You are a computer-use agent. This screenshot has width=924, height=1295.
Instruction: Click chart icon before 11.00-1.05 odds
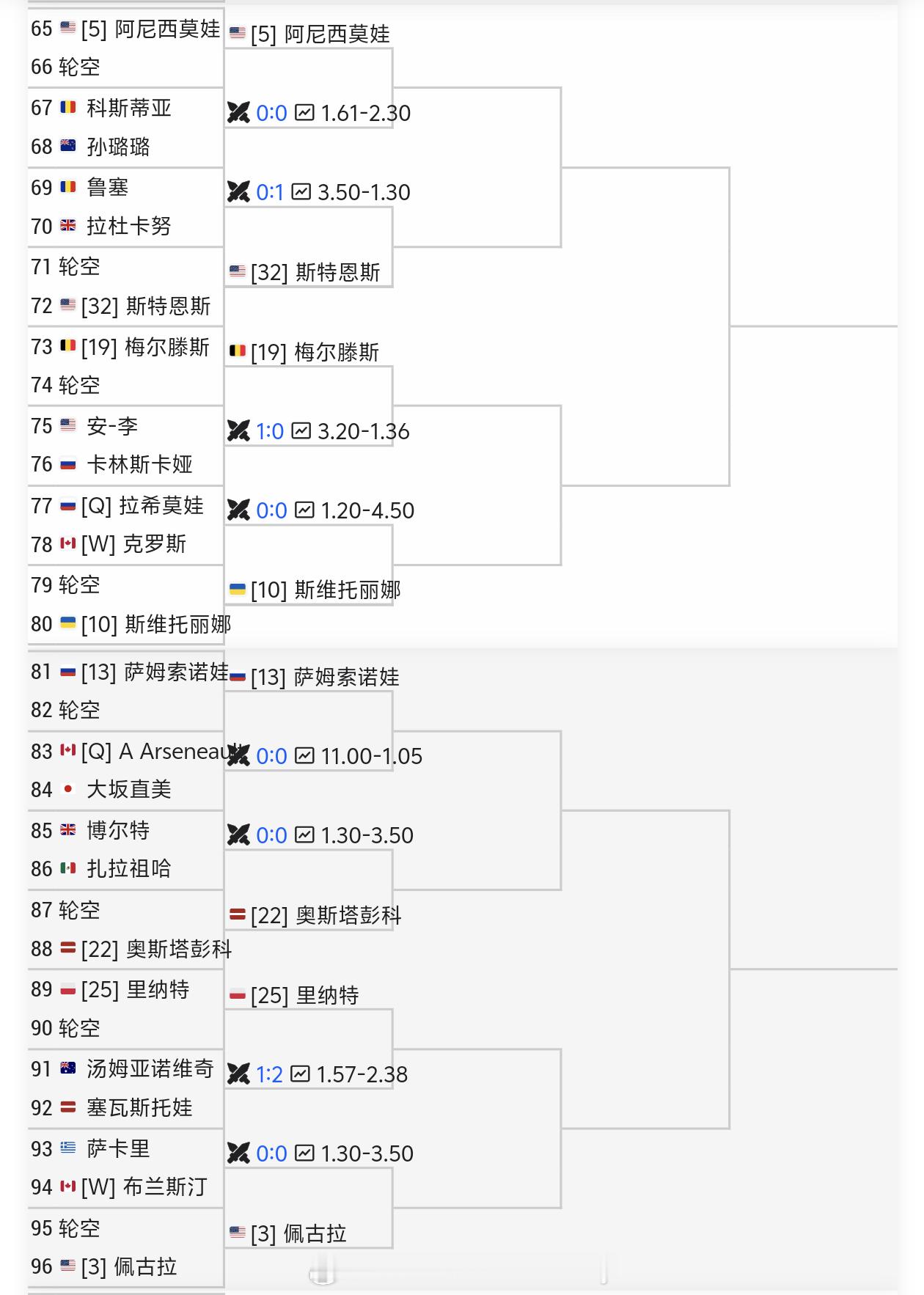coord(304,756)
